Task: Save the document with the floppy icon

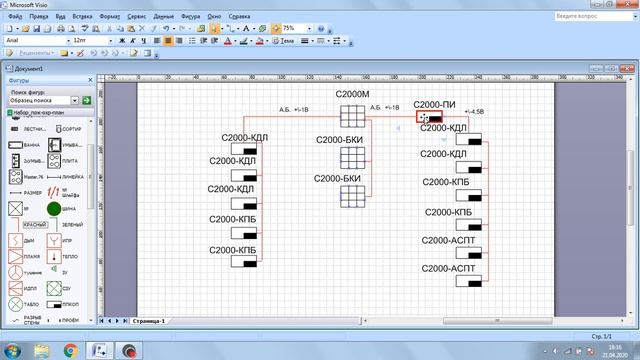Action: point(36,29)
